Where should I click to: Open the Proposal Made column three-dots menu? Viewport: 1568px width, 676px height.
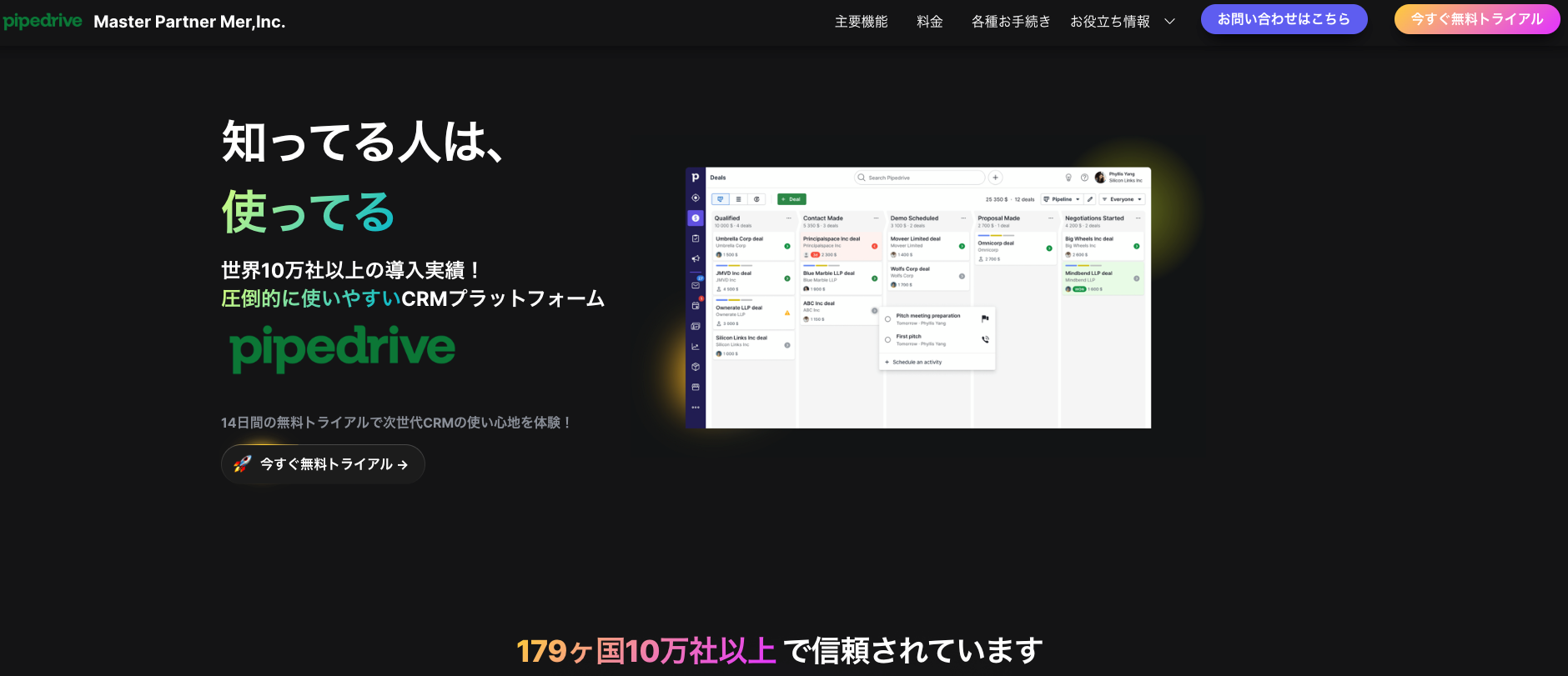tap(1051, 218)
